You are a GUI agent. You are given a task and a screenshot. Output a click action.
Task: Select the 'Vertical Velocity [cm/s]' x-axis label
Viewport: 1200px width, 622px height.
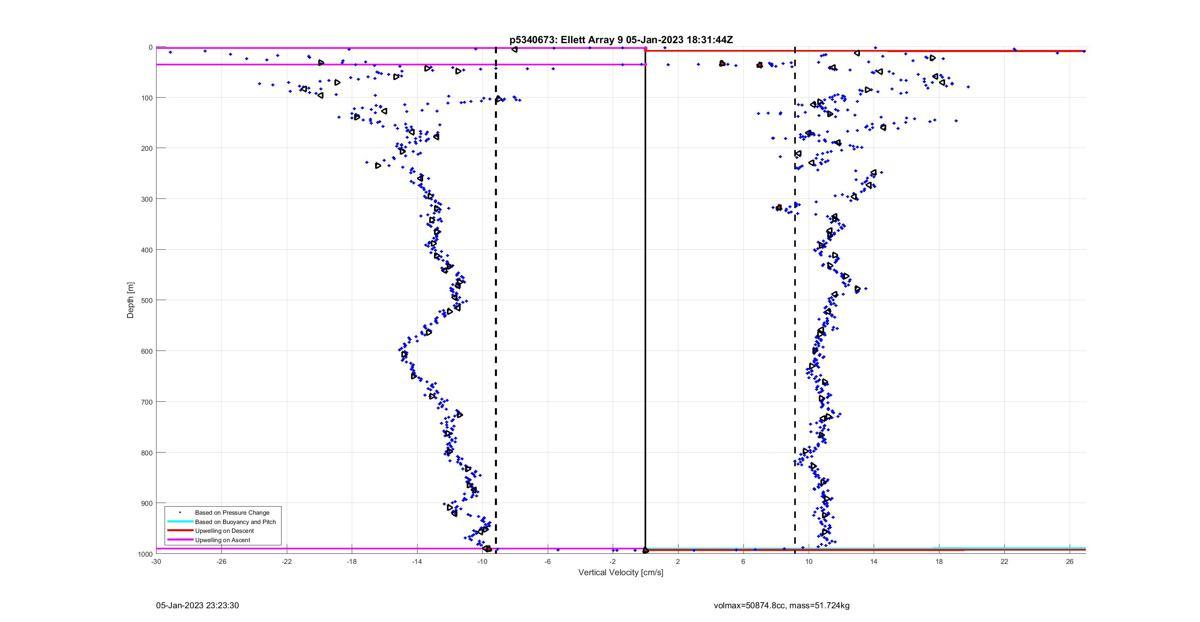621,573
